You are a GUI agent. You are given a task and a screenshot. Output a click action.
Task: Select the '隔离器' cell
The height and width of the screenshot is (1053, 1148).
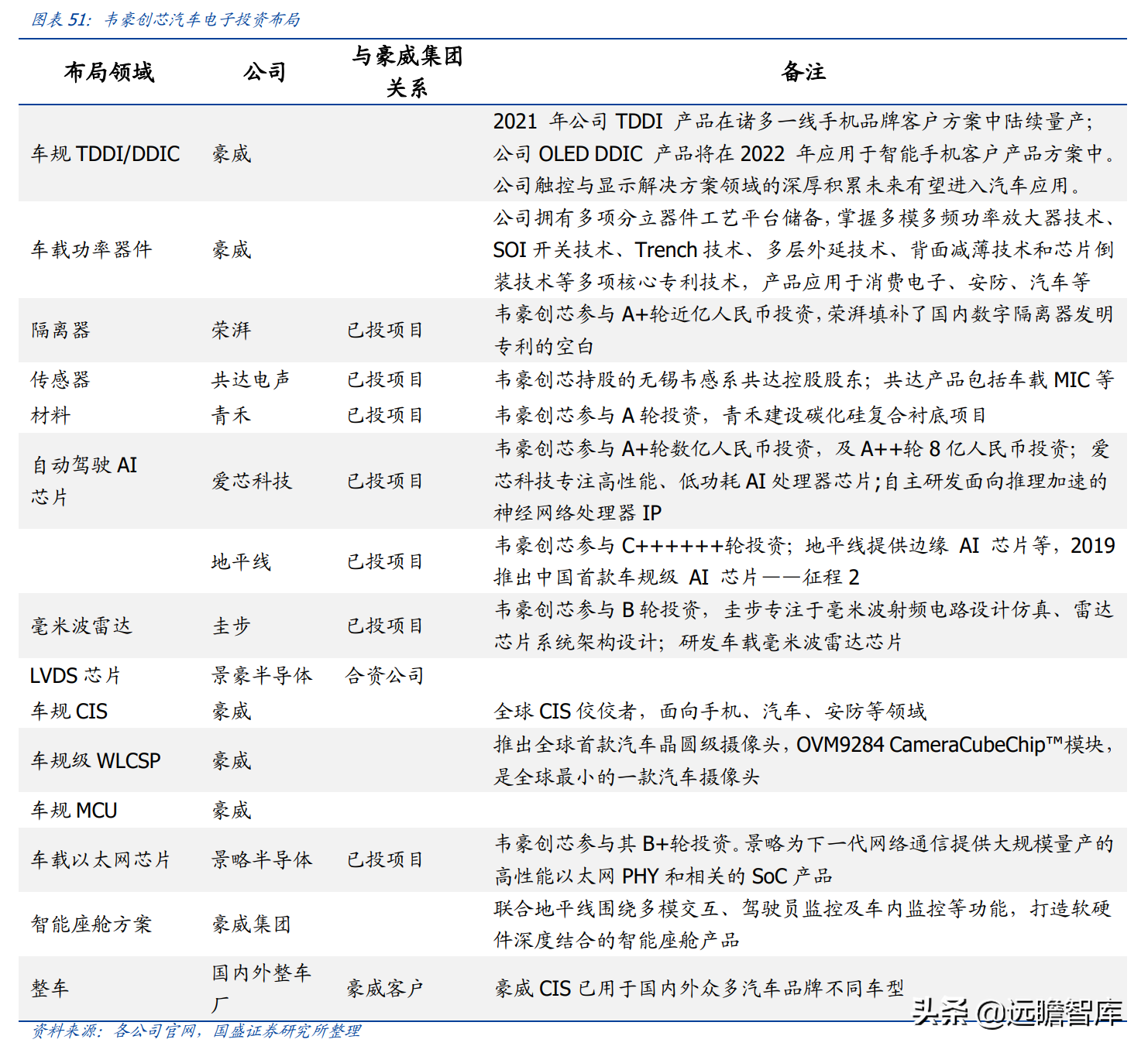pos(60,330)
